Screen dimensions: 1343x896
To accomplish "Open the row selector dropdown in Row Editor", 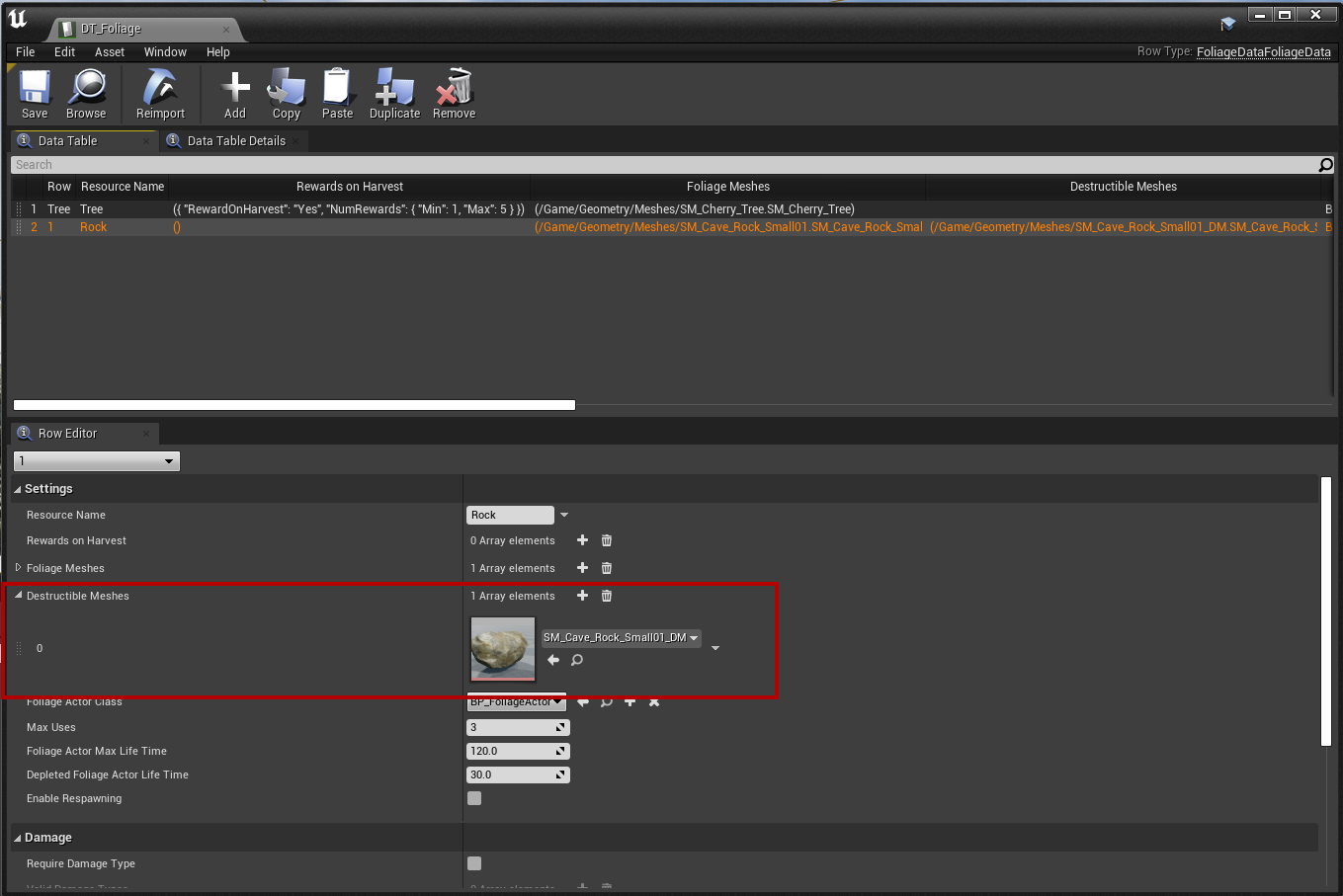I will (97, 461).
